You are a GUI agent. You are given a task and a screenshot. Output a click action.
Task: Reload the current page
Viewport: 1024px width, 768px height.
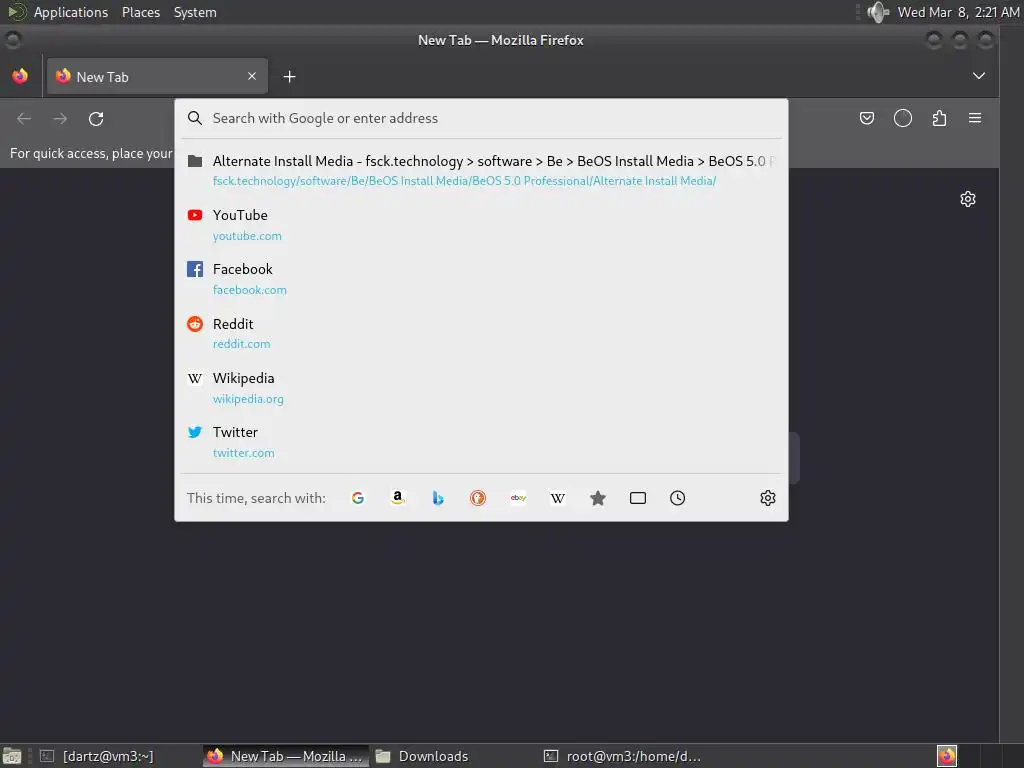coord(96,119)
